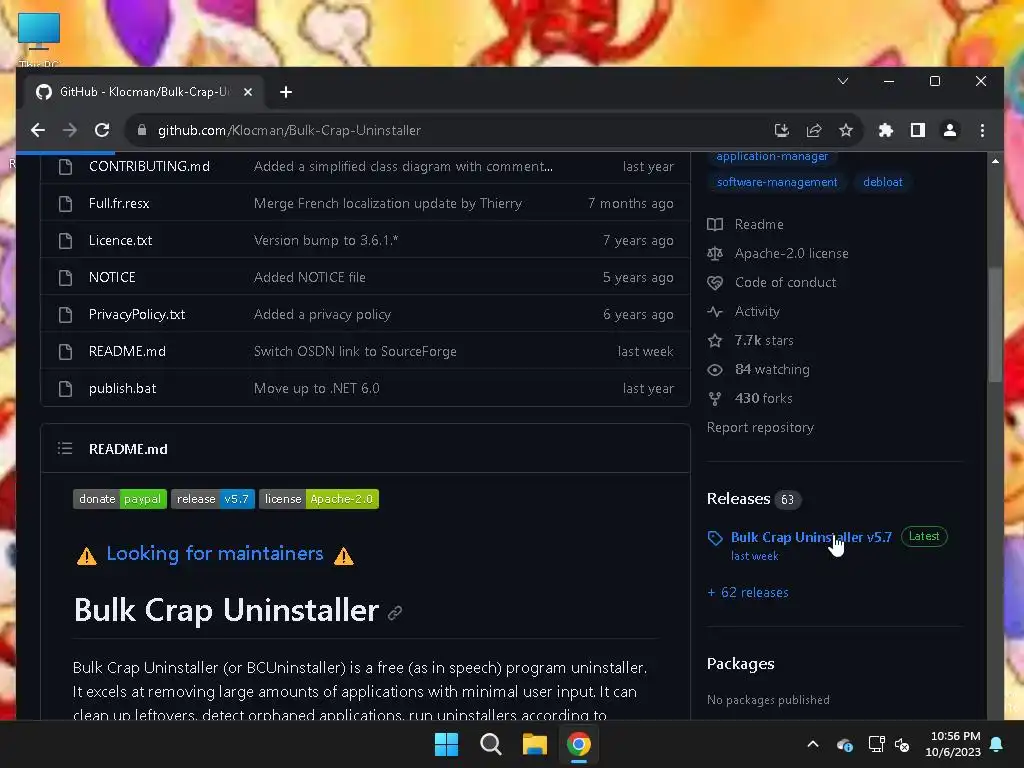Open README.md in the file list
1024x768 pixels.
(127, 351)
